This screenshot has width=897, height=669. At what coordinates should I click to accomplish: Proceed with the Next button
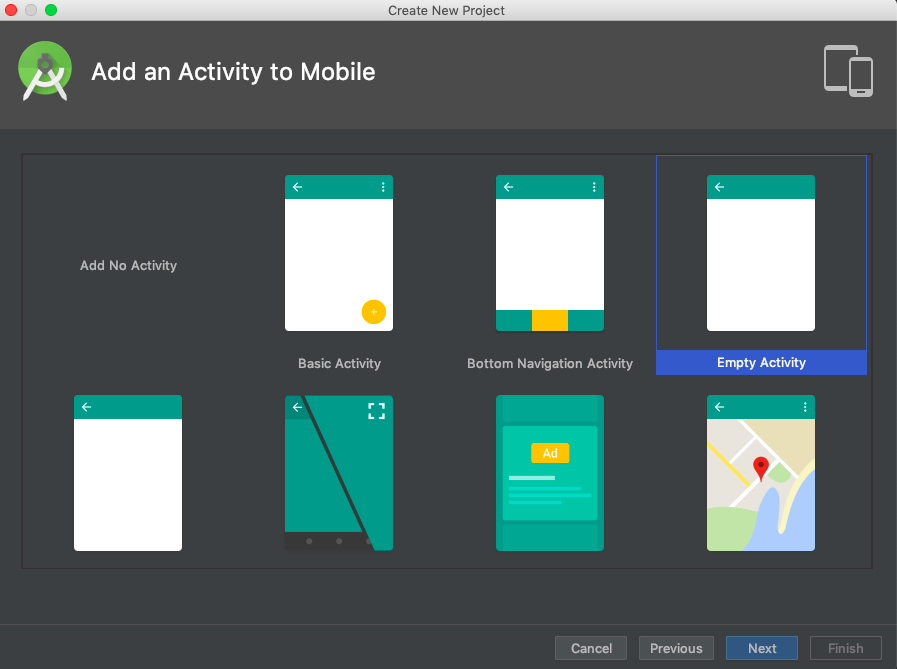(x=762, y=648)
